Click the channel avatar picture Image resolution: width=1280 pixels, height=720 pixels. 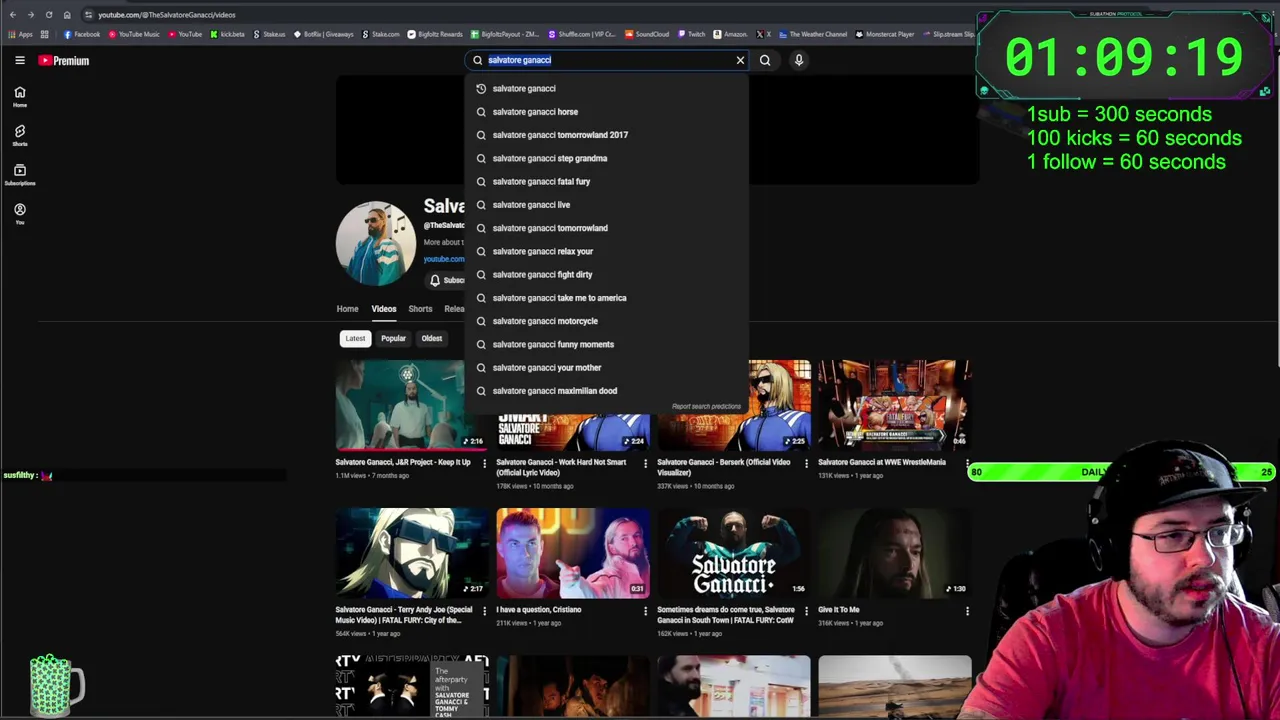click(x=376, y=243)
